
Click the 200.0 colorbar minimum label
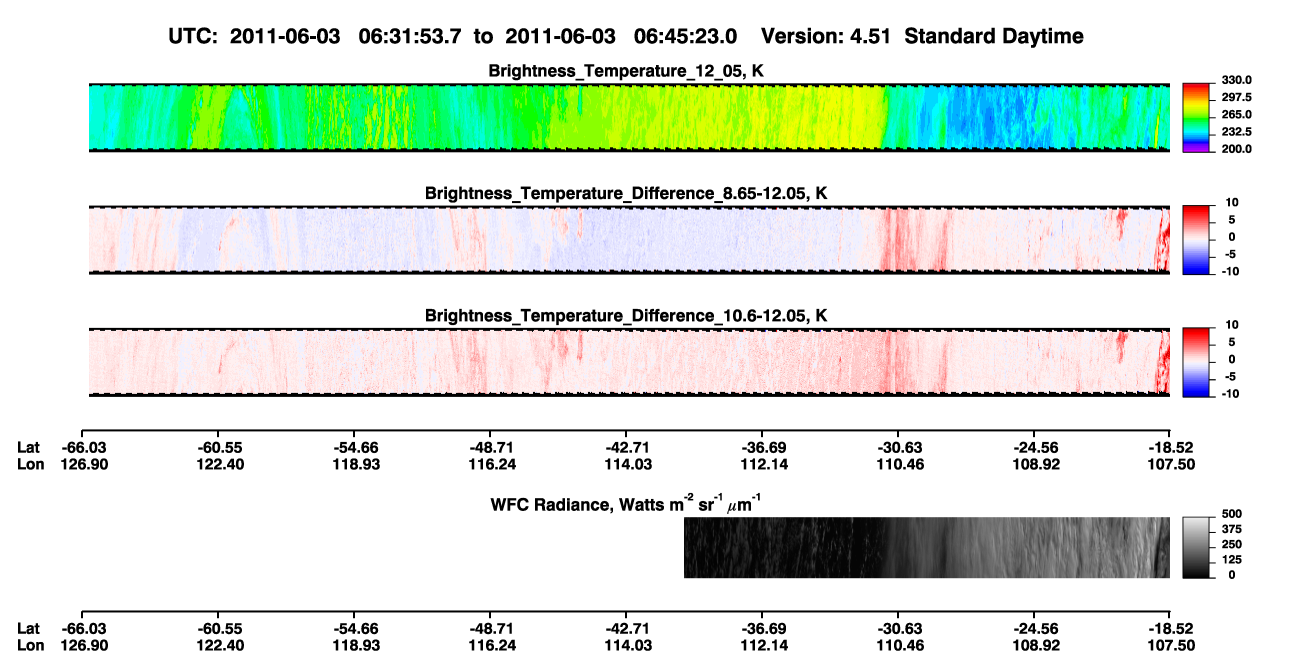pyautogui.click(x=1236, y=149)
